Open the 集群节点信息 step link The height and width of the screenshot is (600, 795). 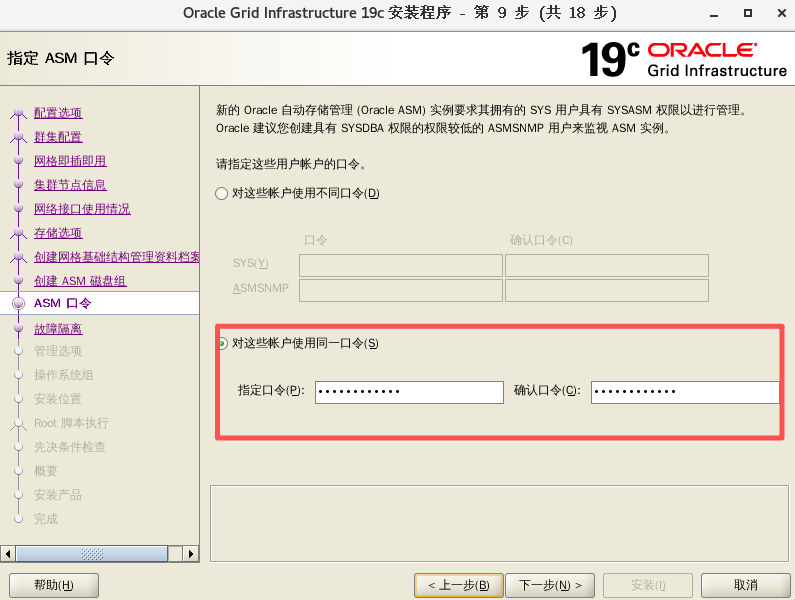[70, 185]
